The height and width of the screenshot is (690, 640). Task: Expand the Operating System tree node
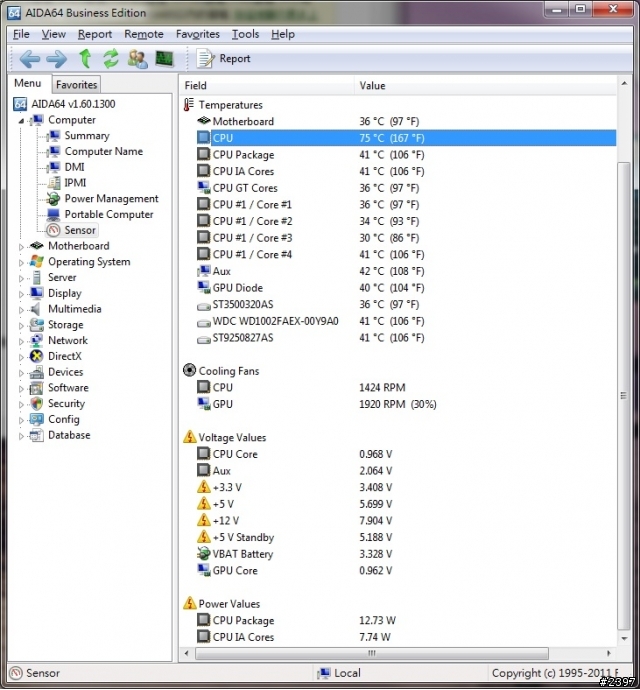click(21, 263)
